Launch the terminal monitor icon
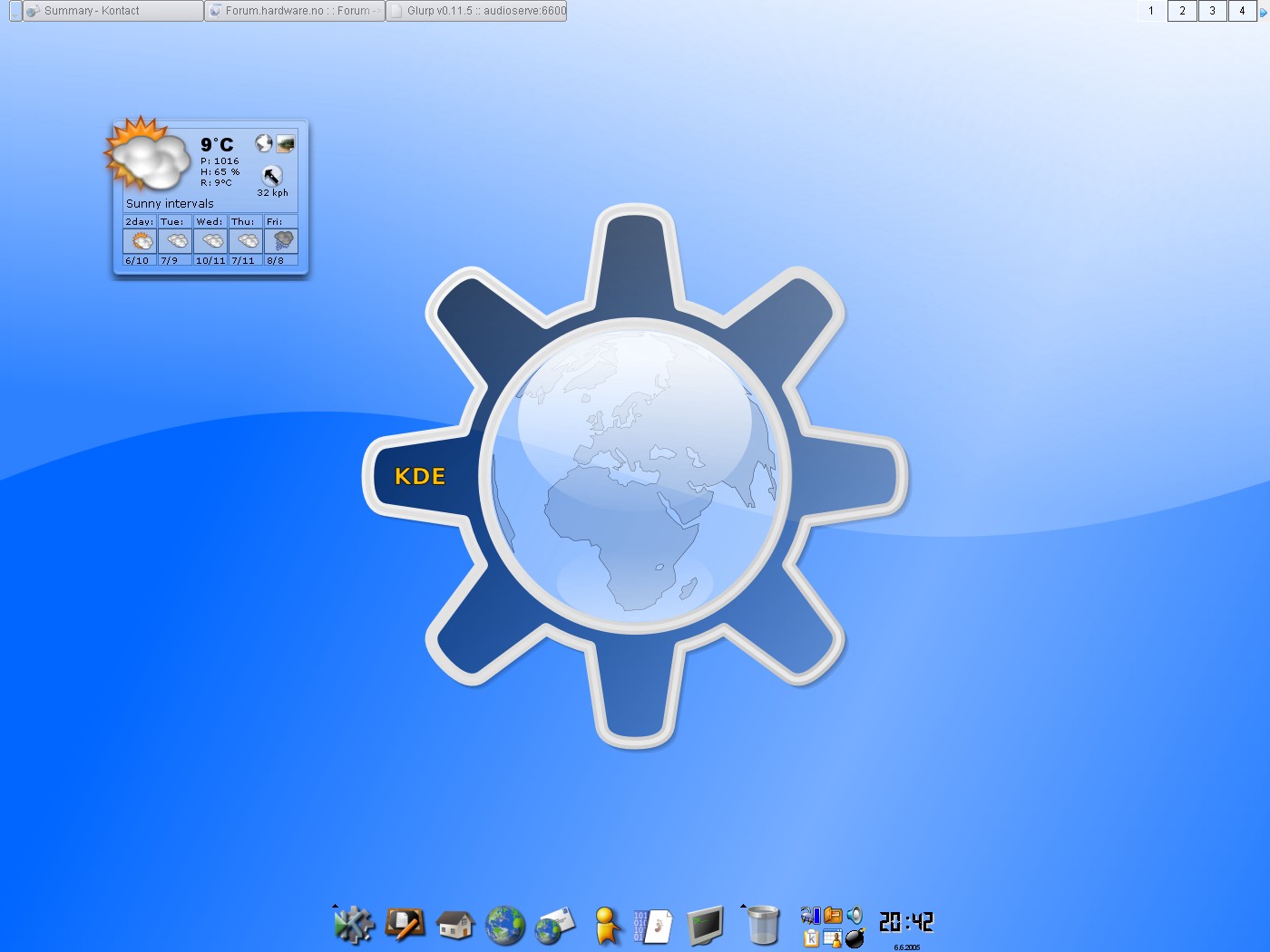The height and width of the screenshot is (952, 1270). coord(705,926)
